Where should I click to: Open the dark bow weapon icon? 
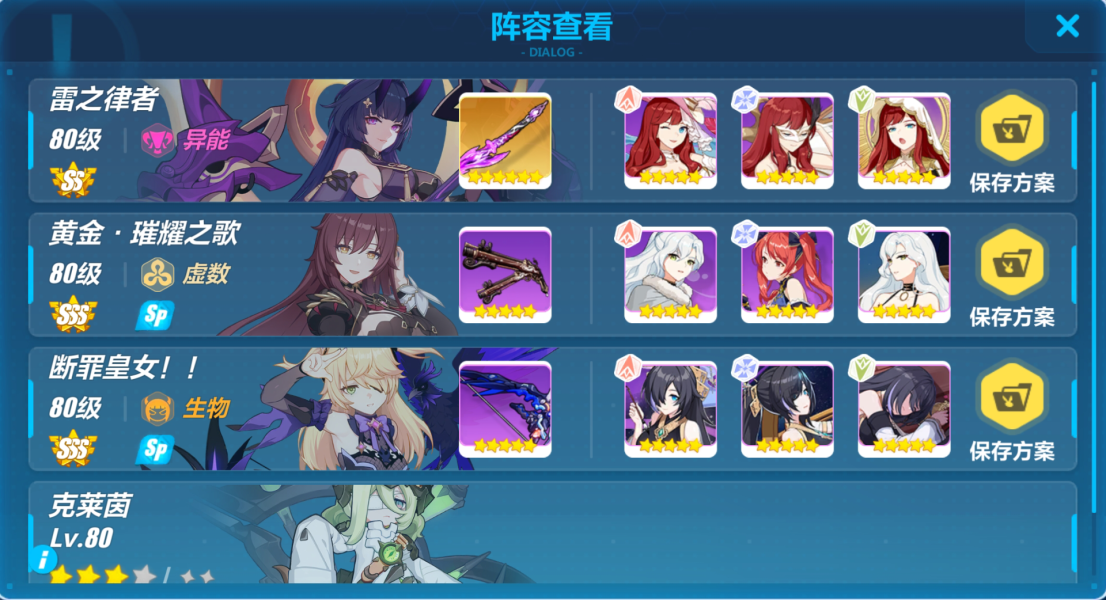[x=505, y=409]
